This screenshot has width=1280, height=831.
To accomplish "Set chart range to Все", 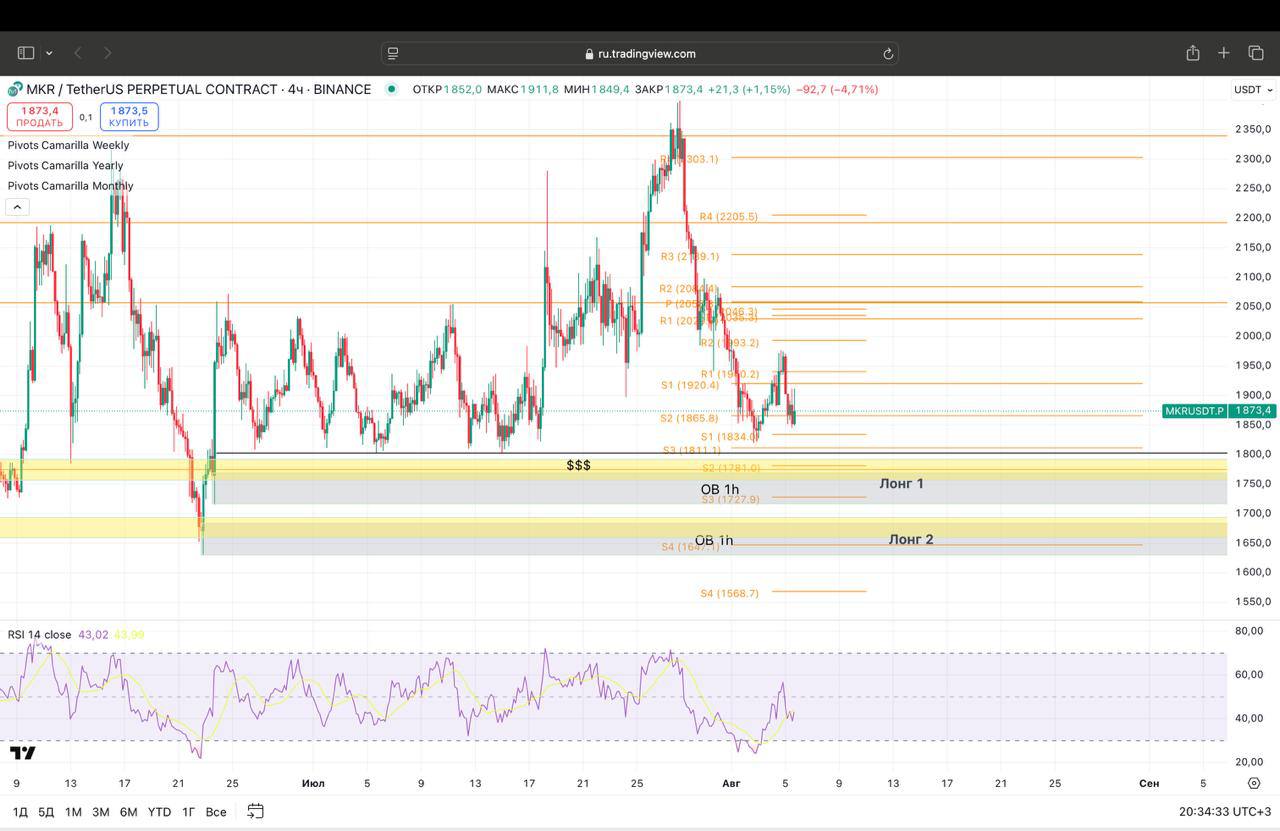I will tap(216, 812).
